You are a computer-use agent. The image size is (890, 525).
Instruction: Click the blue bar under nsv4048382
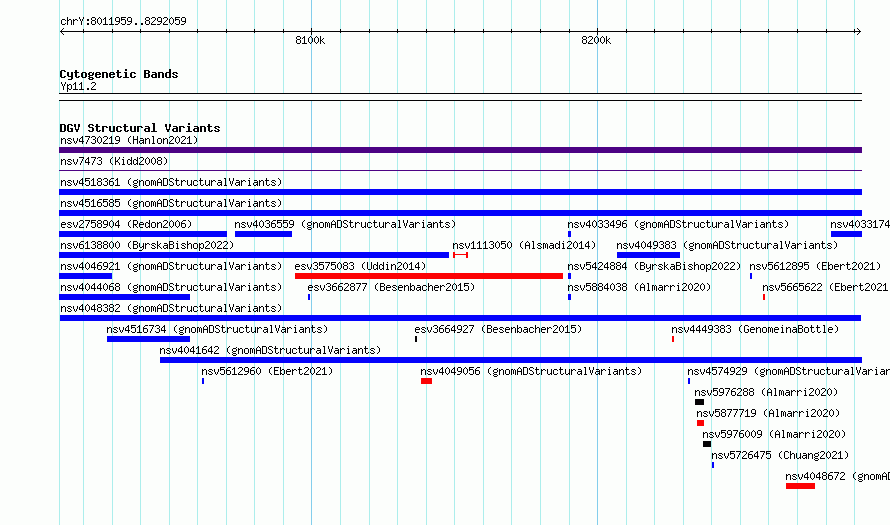[460, 318]
